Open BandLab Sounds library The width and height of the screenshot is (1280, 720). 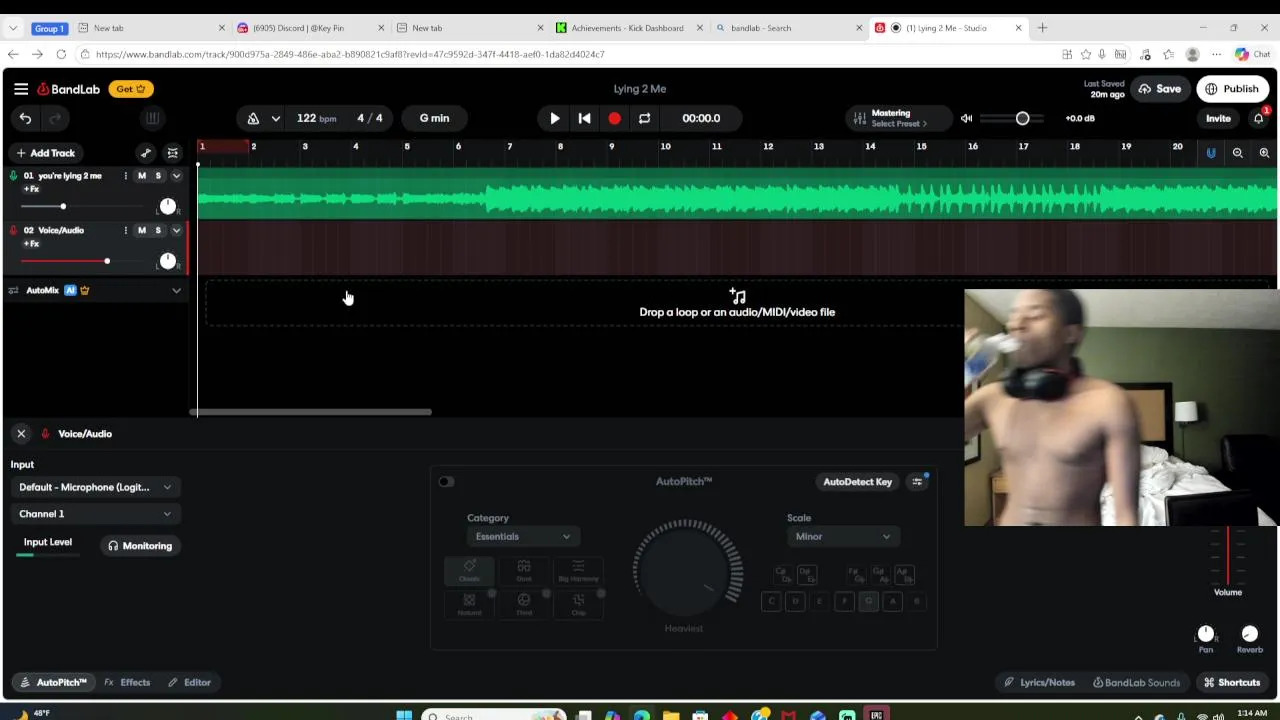point(1136,683)
